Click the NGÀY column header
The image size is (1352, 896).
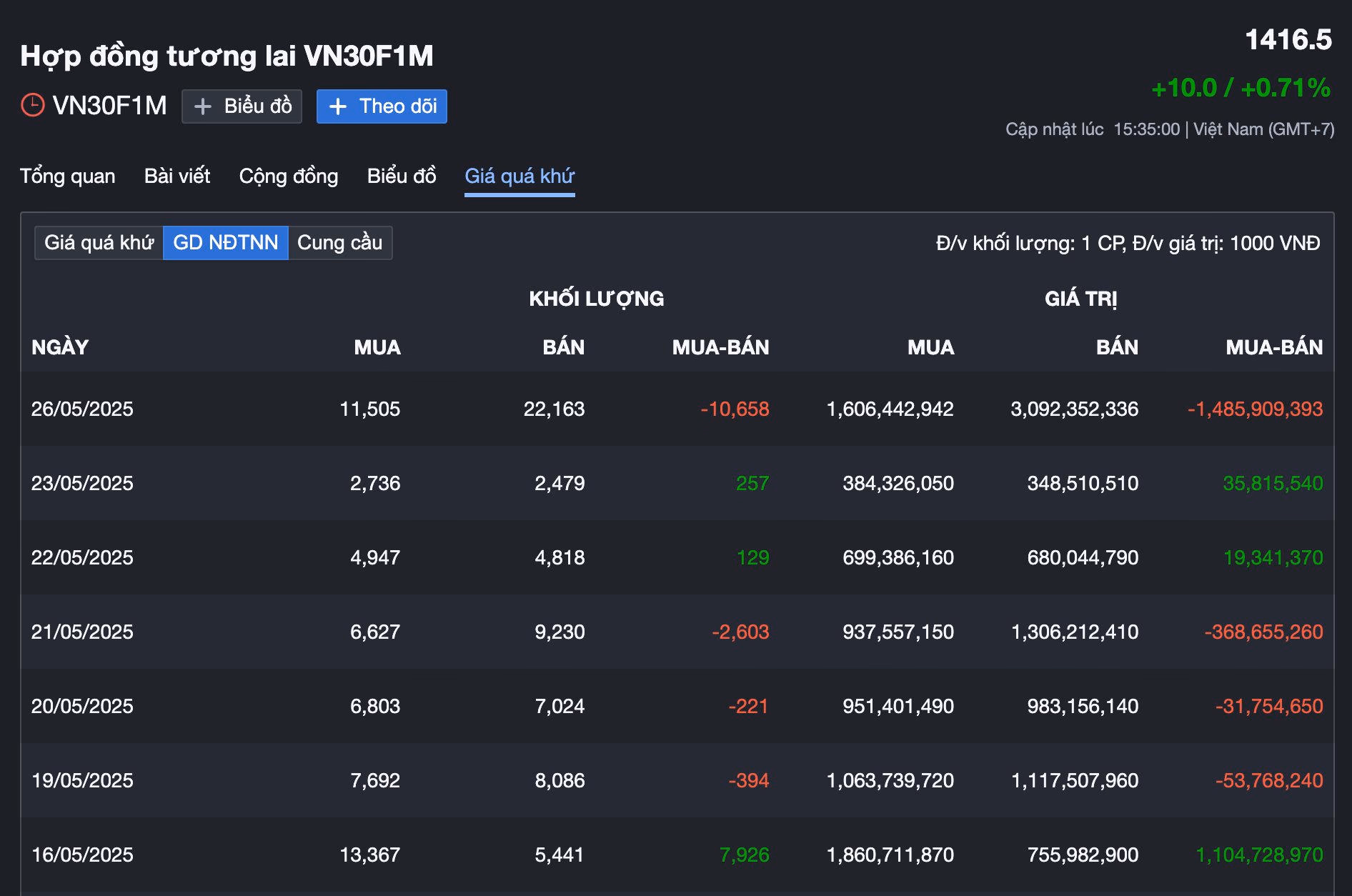pyautogui.click(x=60, y=347)
